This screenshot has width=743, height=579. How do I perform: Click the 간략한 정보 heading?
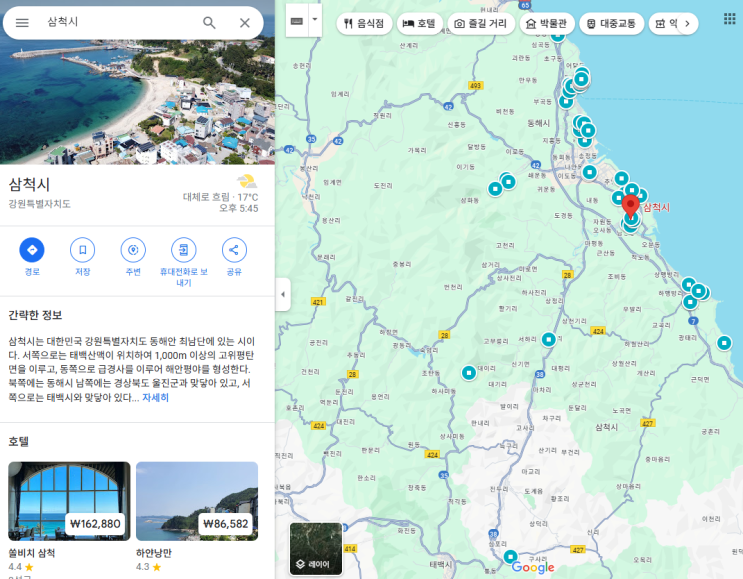(x=35, y=315)
